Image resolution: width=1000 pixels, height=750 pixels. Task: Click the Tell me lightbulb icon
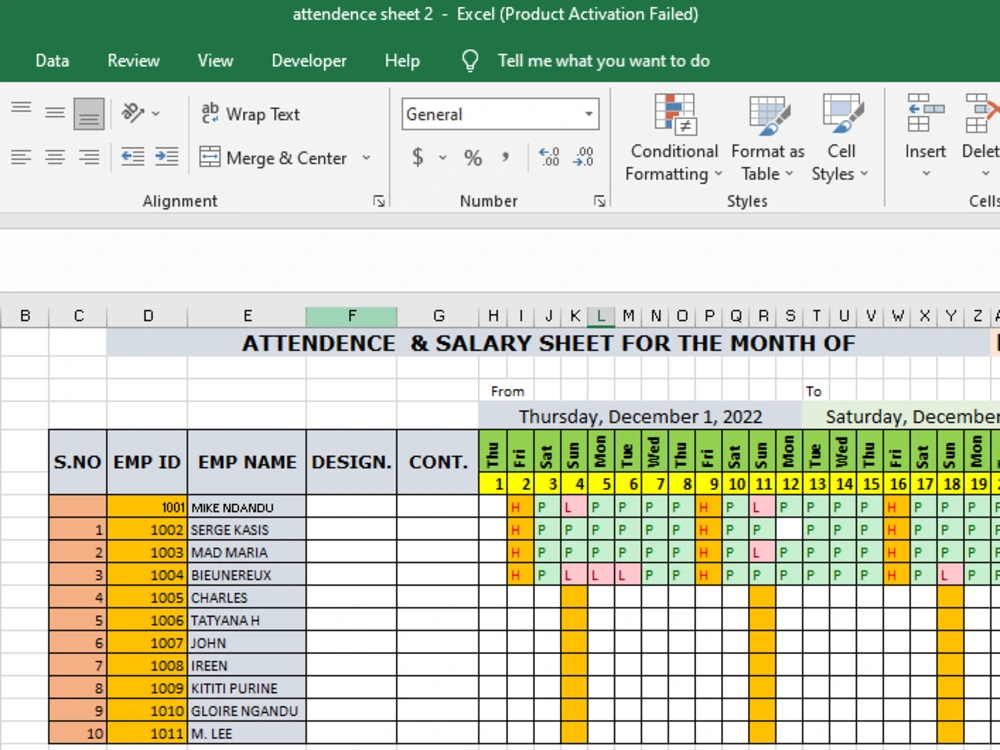click(470, 61)
